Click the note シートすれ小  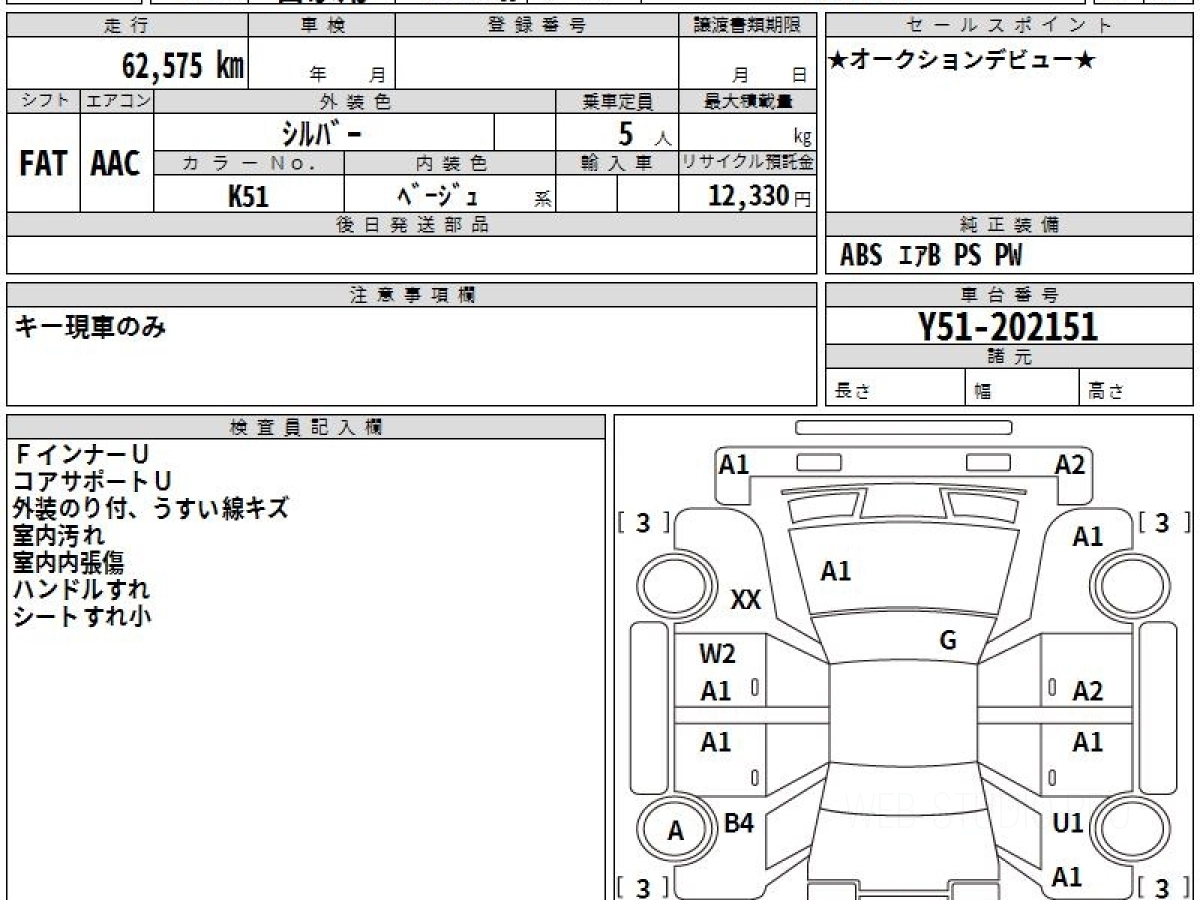click(82, 616)
